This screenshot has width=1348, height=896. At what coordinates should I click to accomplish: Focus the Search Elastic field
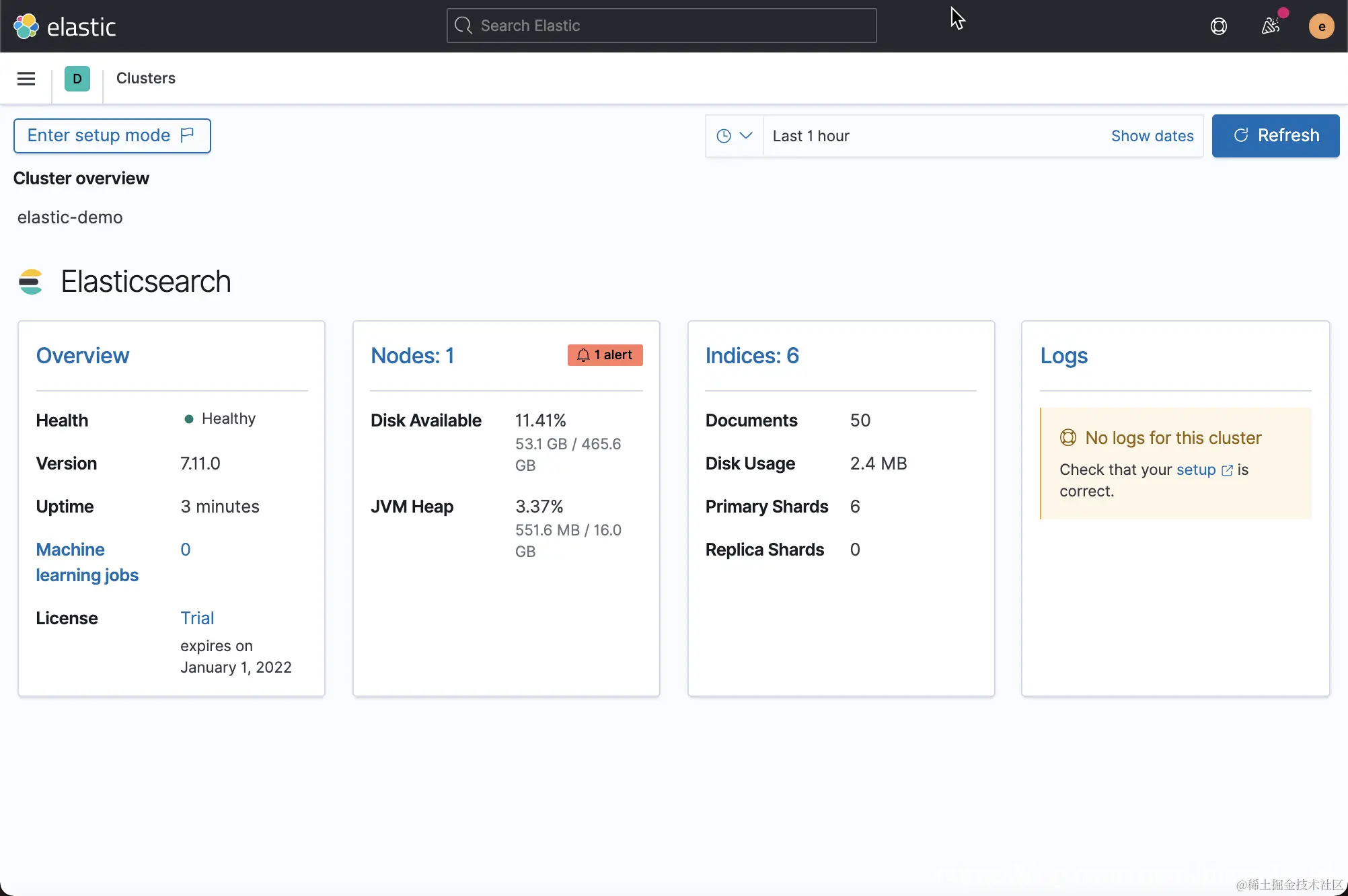[x=661, y=26]
